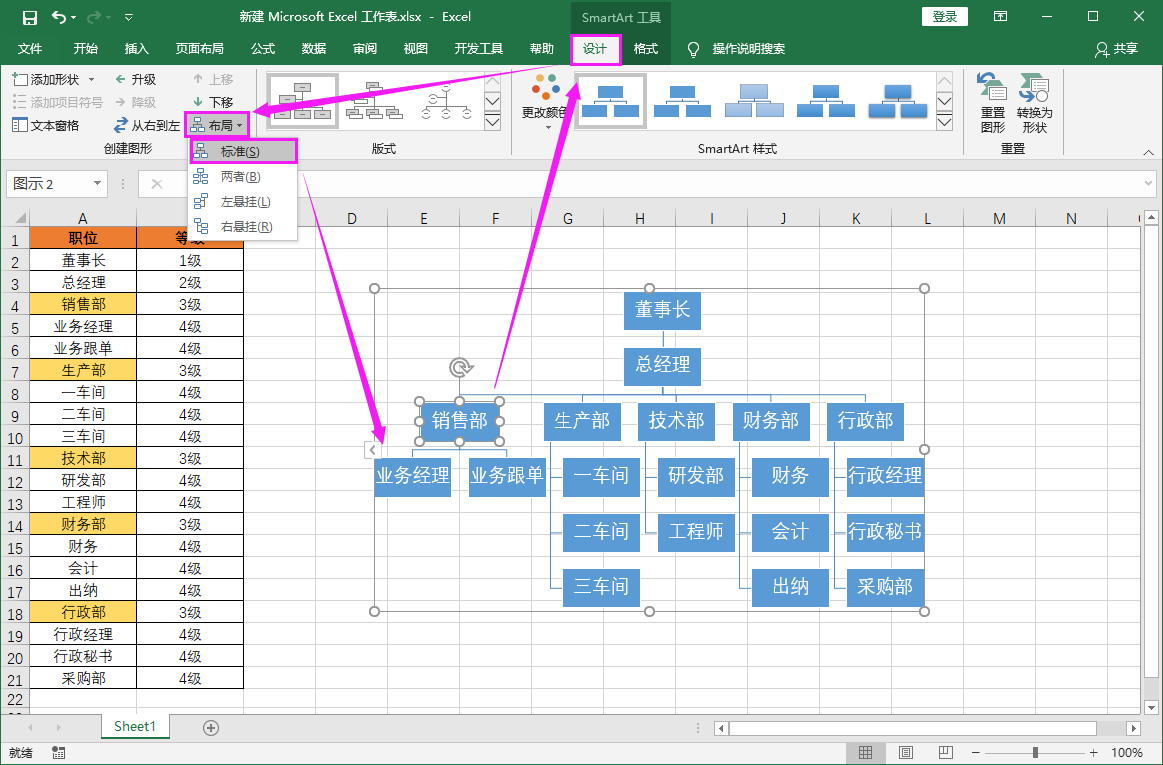Click the 重置图形 (Reset Graphic) icon
Image resolution: width=1163 pixels, height=765 pixels.
tap(991, 100)
